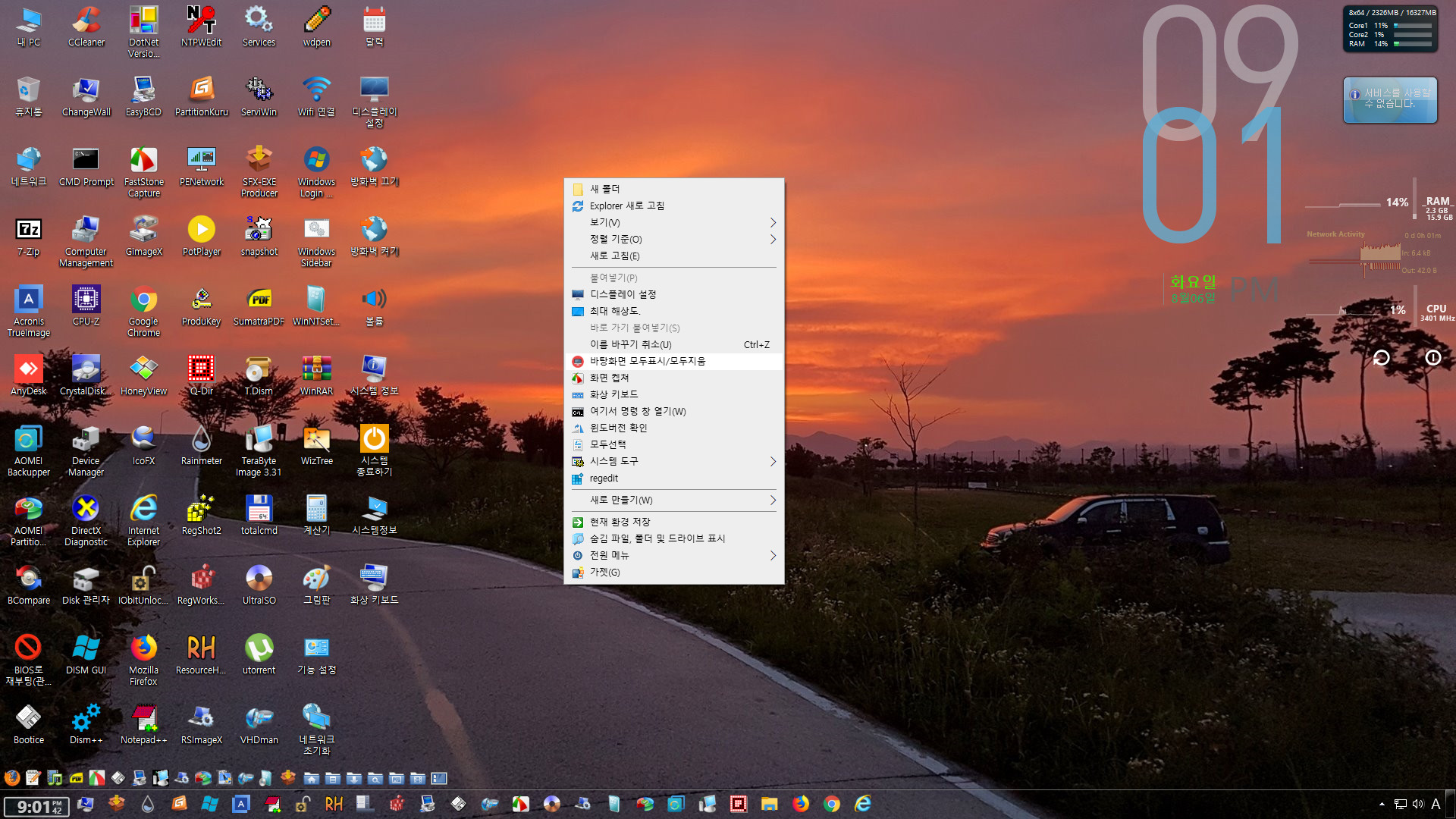The width and height of the screenshot is (1456, 819).
Task: Open the PotPlayer desktop icon
Action: (x=201, y=236)
